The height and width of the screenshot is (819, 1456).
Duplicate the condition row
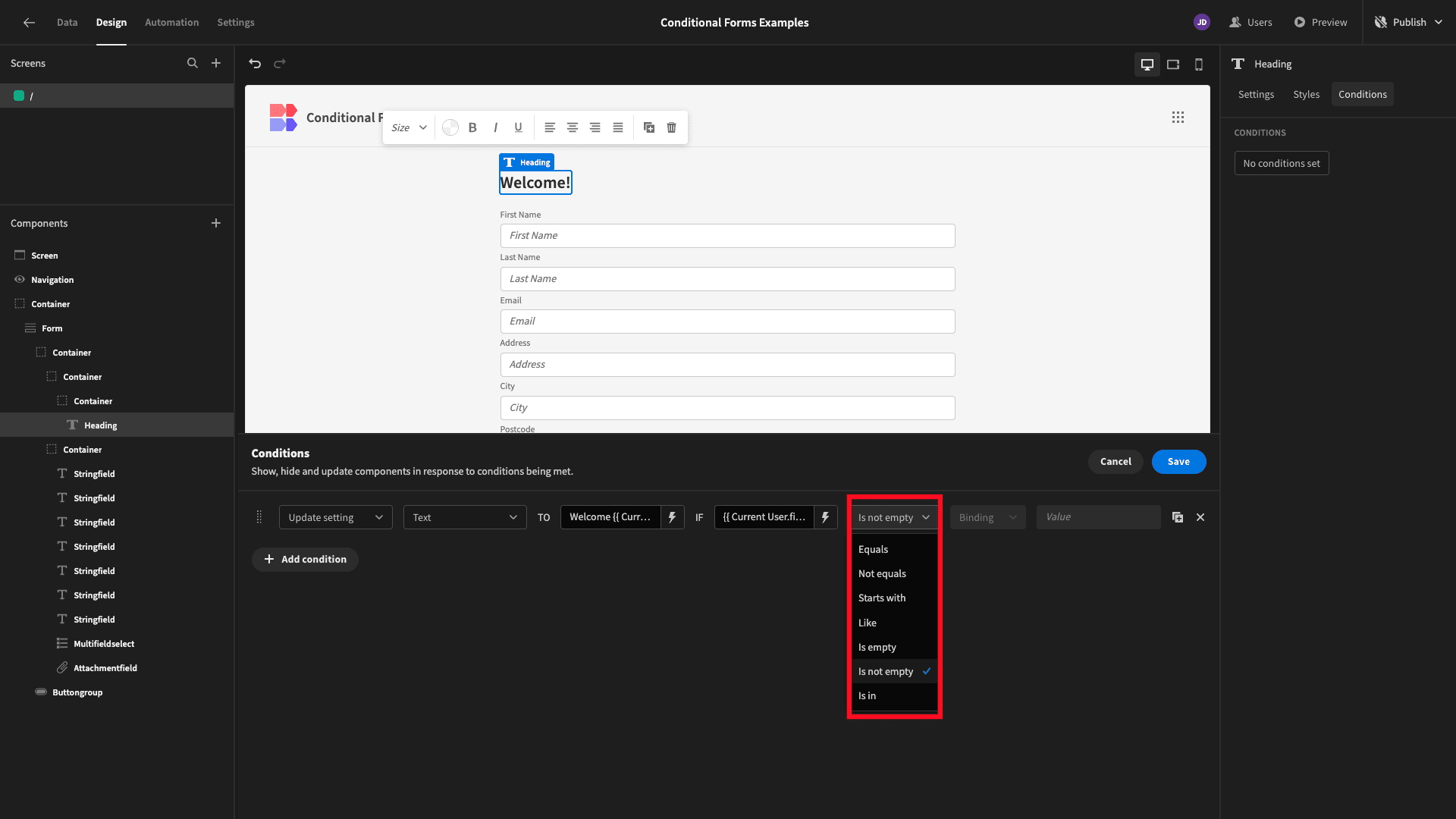tap(1178, 517)
